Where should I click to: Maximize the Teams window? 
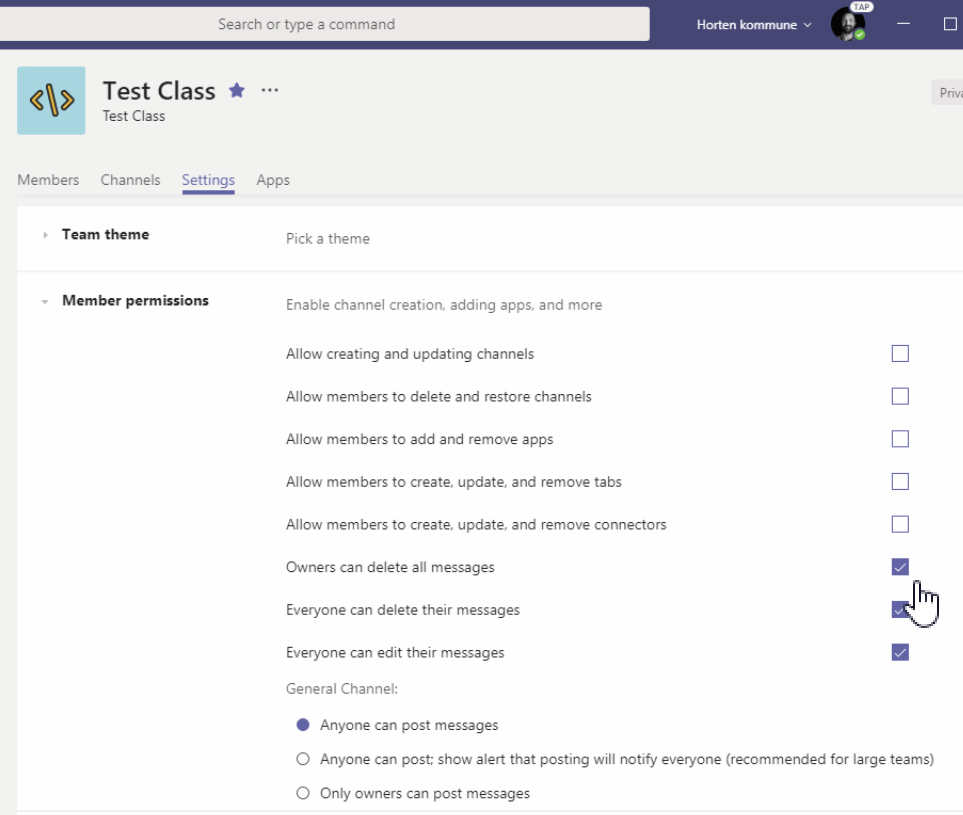pyautogui.click(x=950, y=24)
